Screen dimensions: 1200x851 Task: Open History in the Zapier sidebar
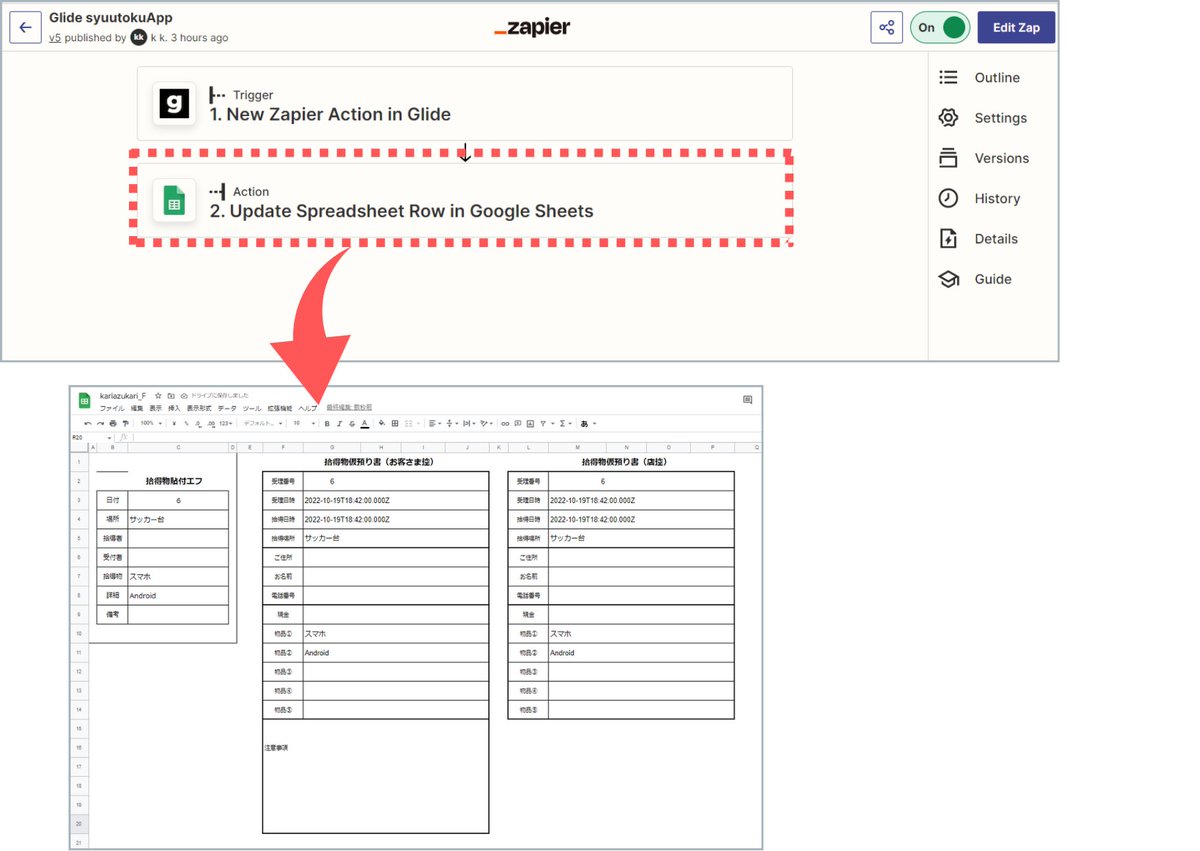click(x=979, y=198)
